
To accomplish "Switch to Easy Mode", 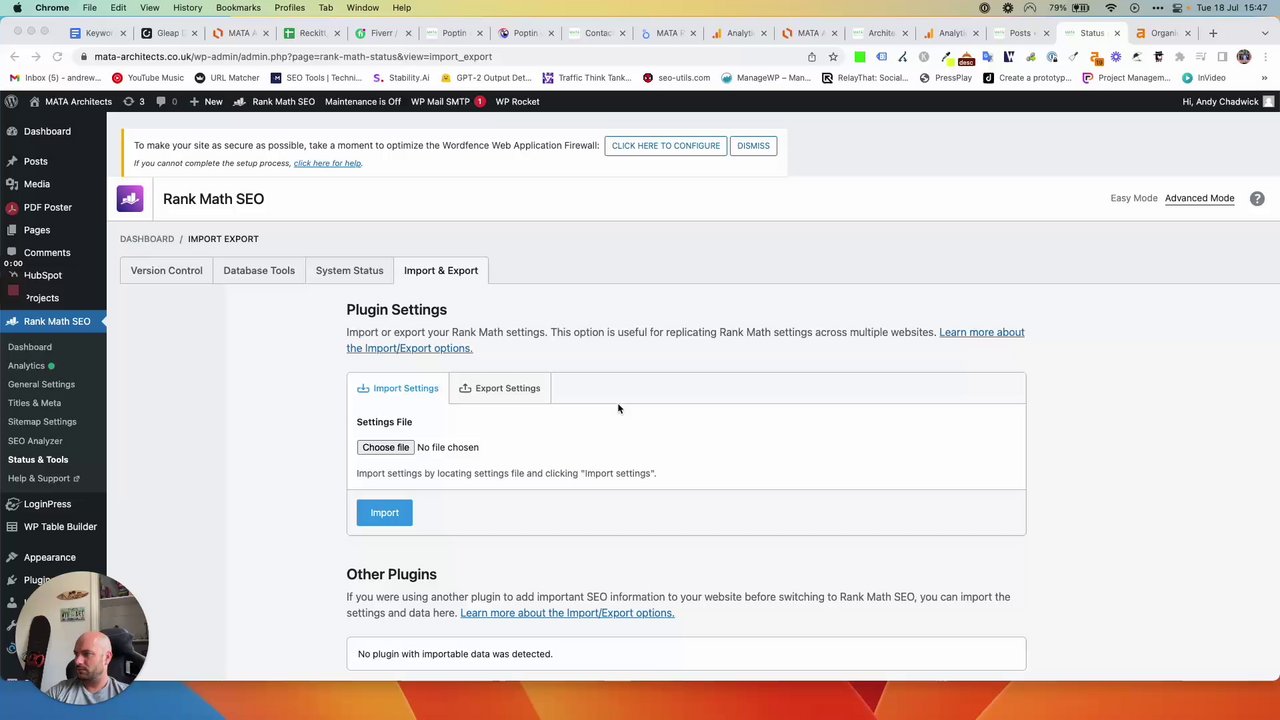I will (x=1134, y=198).
